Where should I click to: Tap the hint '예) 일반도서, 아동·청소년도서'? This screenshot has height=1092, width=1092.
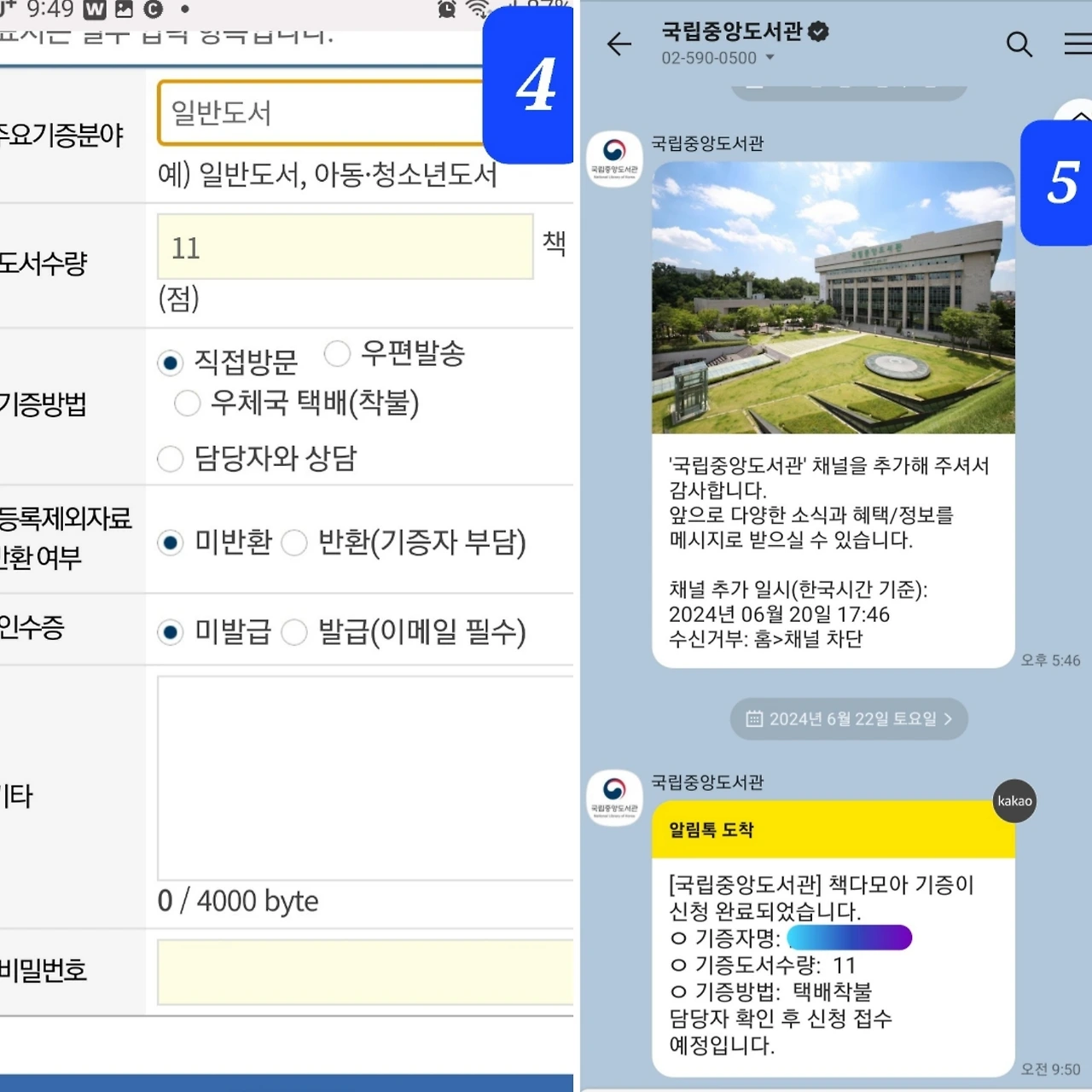click(328, 175)
